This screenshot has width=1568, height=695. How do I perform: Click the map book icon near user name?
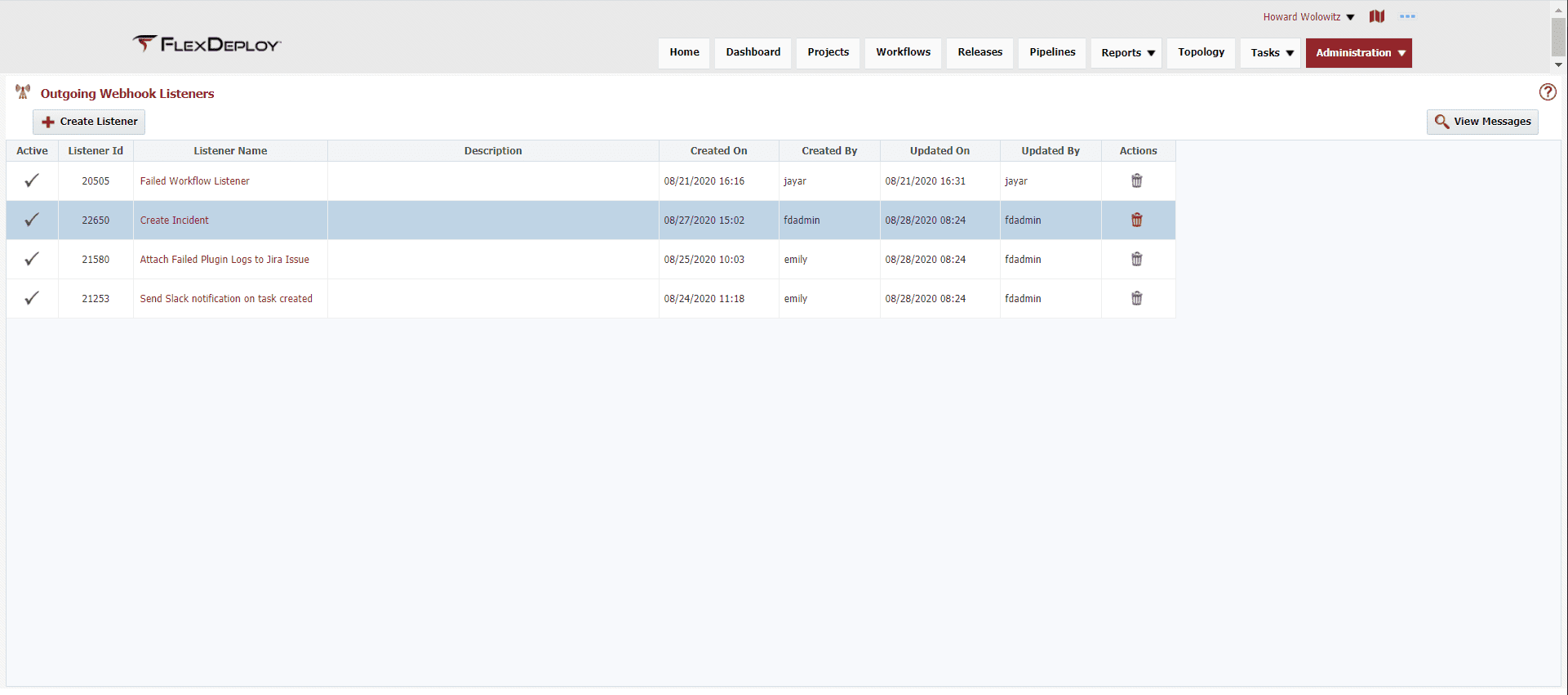(x=1377, y=16)
